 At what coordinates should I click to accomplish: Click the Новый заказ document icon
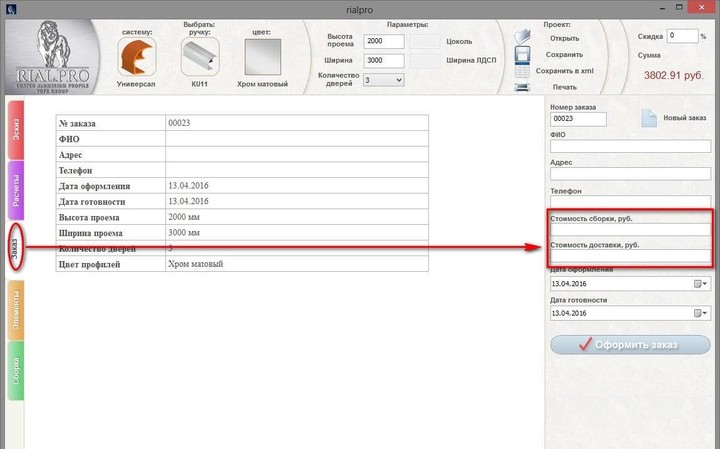point(649,119)
